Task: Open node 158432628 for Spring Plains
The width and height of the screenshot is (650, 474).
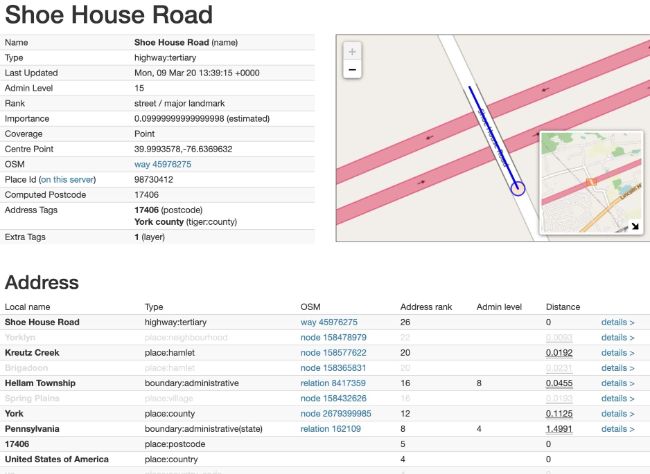Action: 333,398
